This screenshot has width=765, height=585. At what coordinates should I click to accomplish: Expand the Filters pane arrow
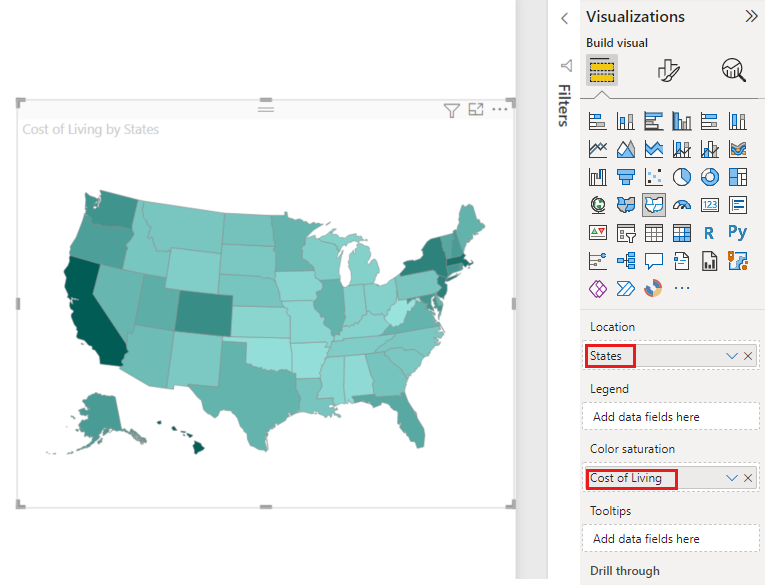[565, 19]
